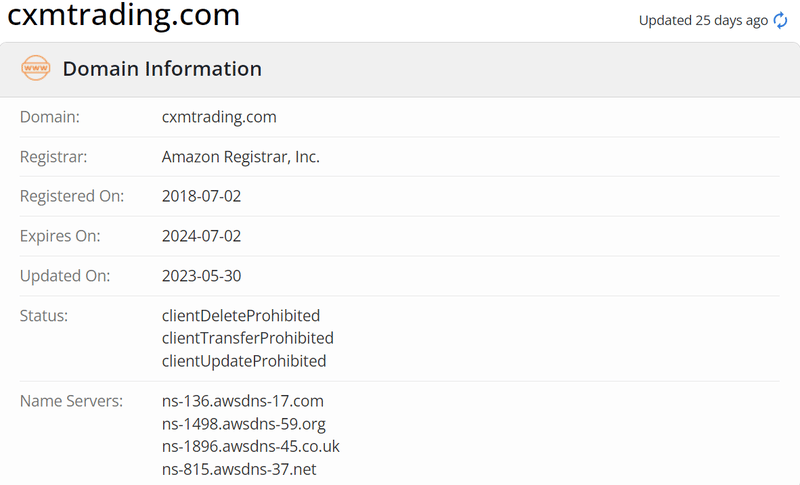
Task: Click the Registrar: field label
Action: coord(54,157)
